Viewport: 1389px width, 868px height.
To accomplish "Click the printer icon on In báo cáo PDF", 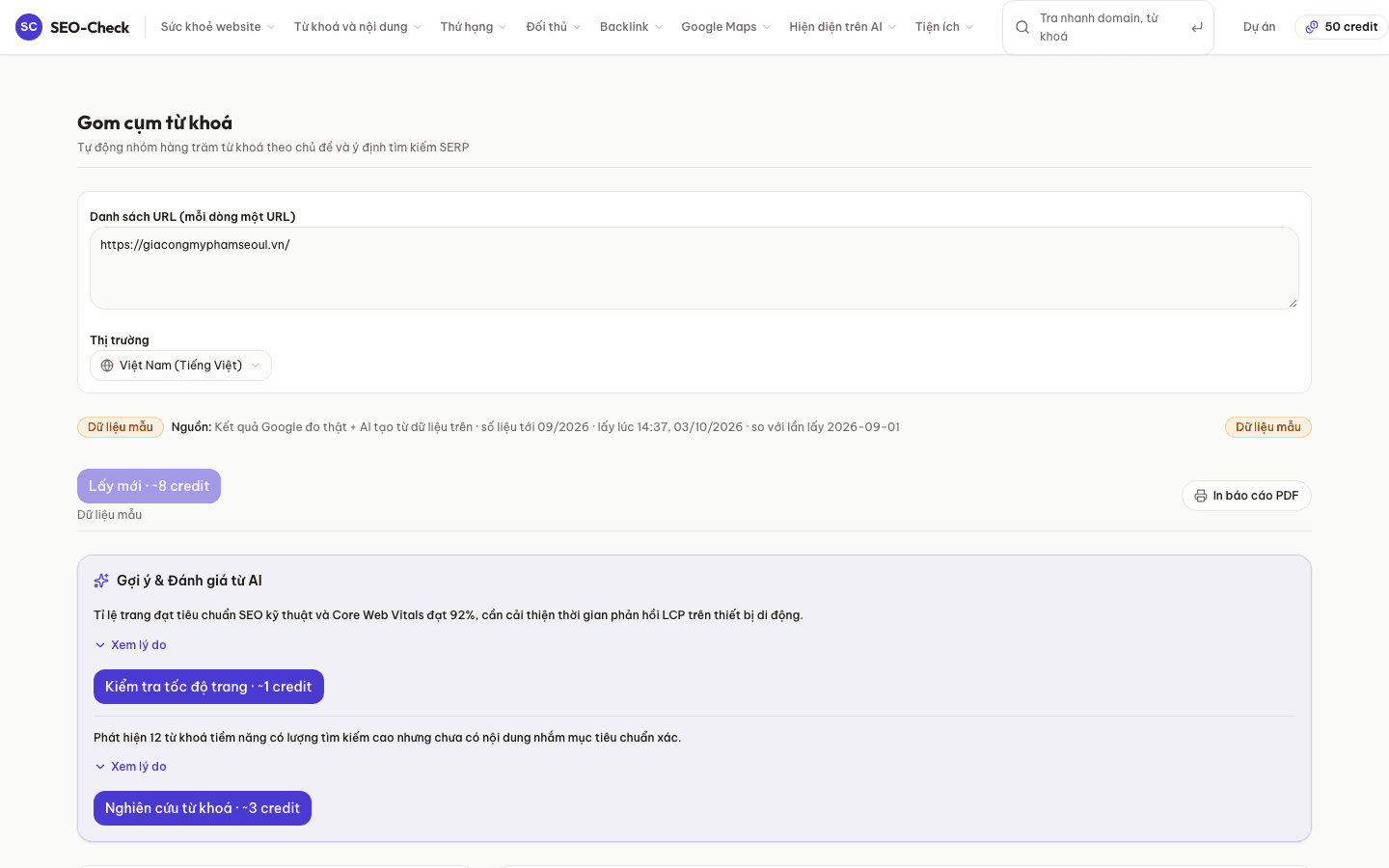I will 1201,496.
